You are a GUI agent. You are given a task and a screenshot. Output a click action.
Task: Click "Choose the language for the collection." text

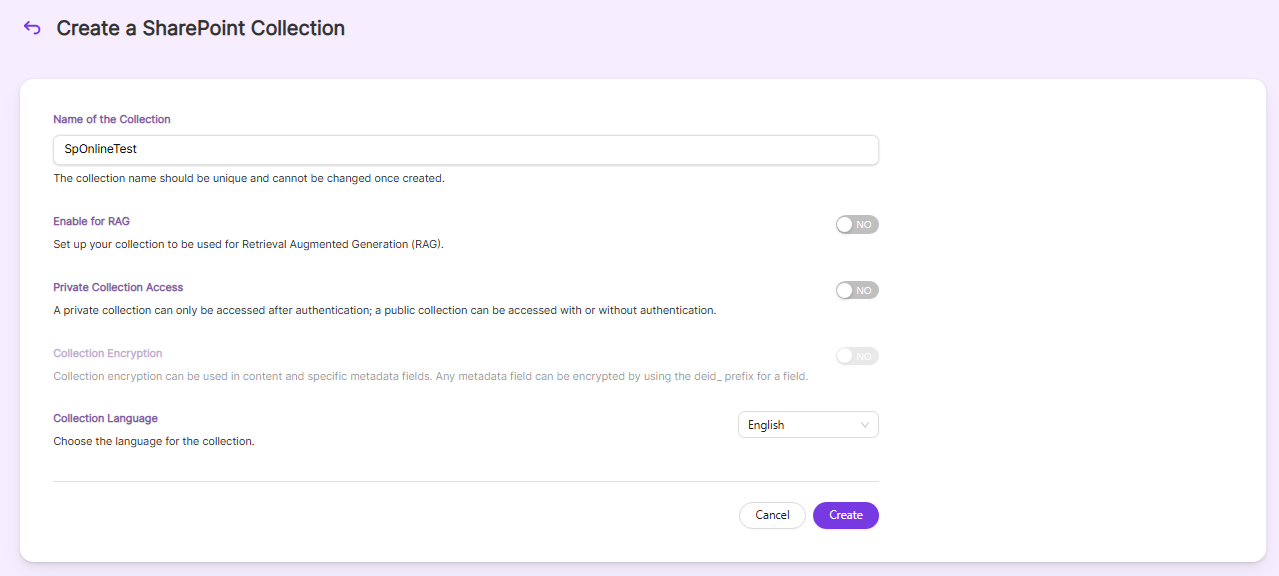coord(154,441)
